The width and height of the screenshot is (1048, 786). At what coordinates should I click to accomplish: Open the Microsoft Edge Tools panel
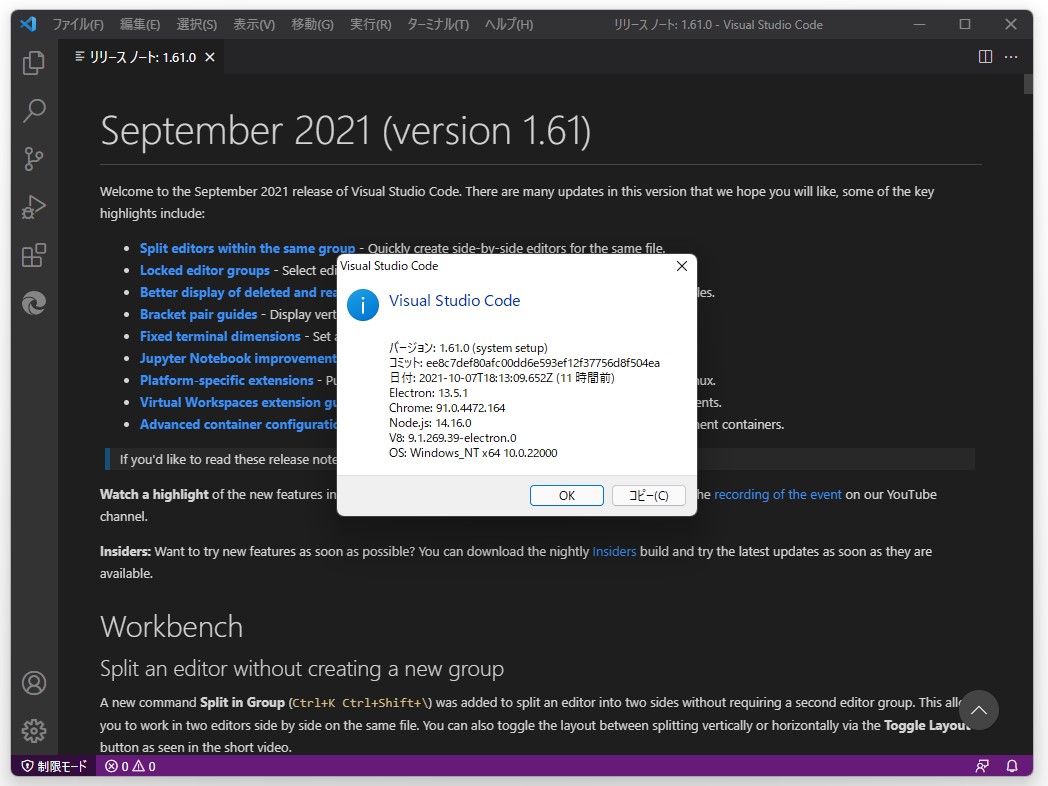tap(33, 303)
